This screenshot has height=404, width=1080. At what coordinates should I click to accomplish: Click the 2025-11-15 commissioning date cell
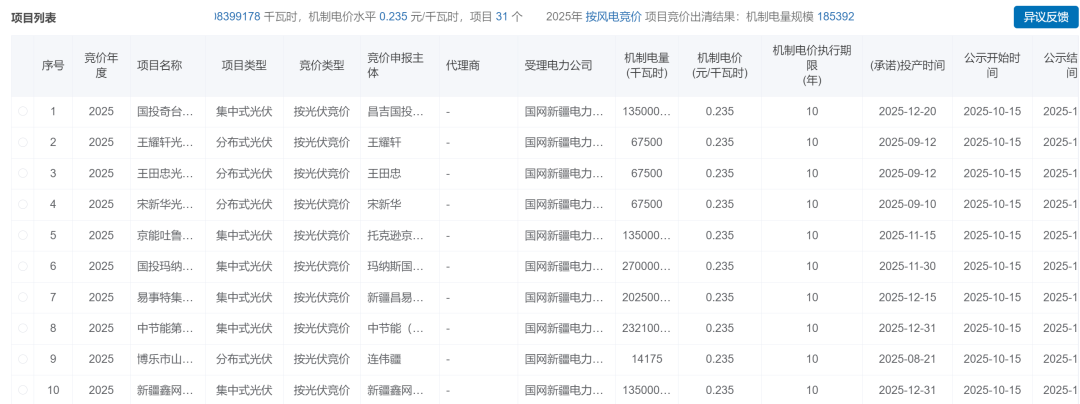click(x=907, y=235)
